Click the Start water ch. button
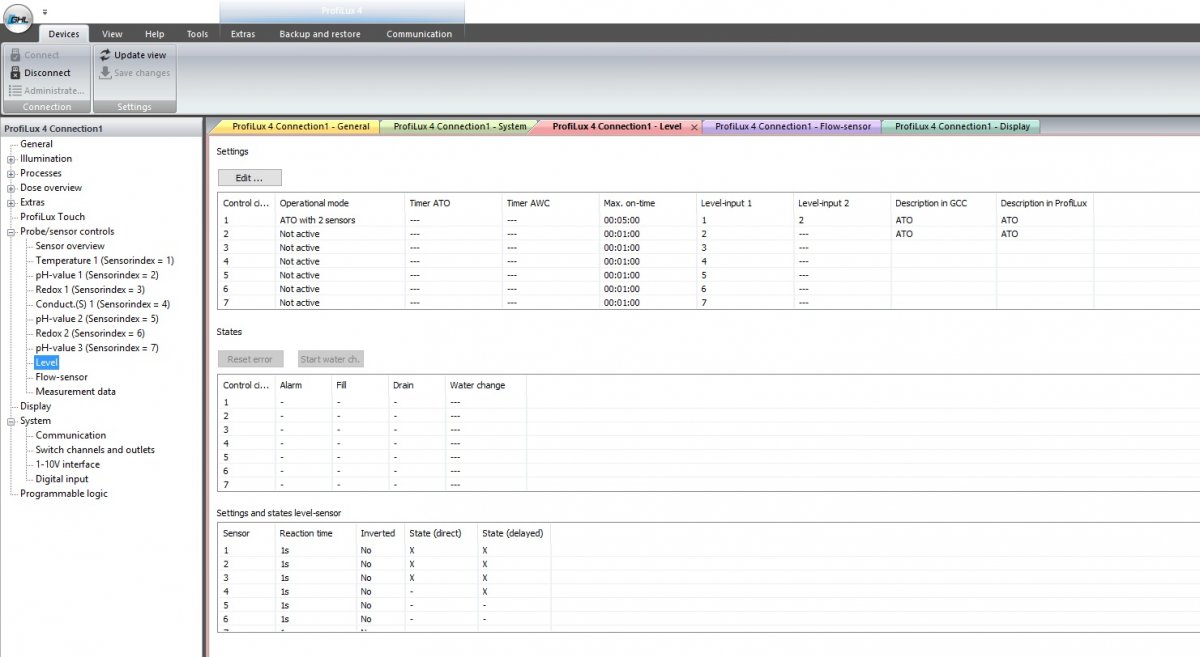 click(x=331, y=359)
